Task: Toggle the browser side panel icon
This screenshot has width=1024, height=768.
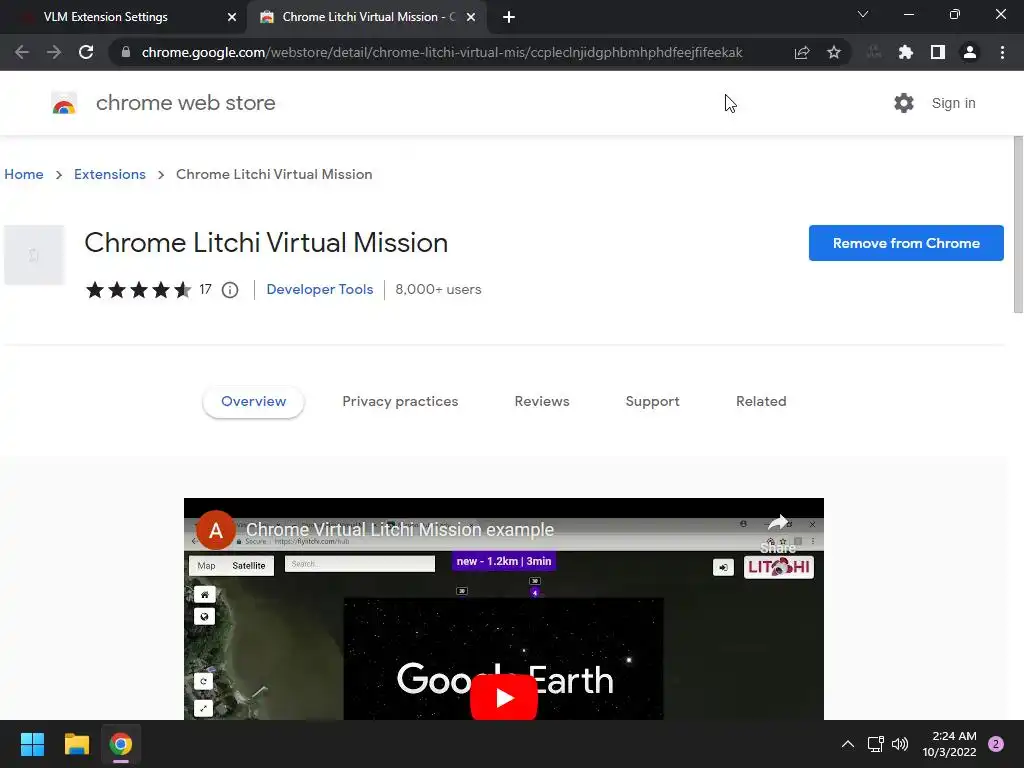Action: (x=938, y=52)
